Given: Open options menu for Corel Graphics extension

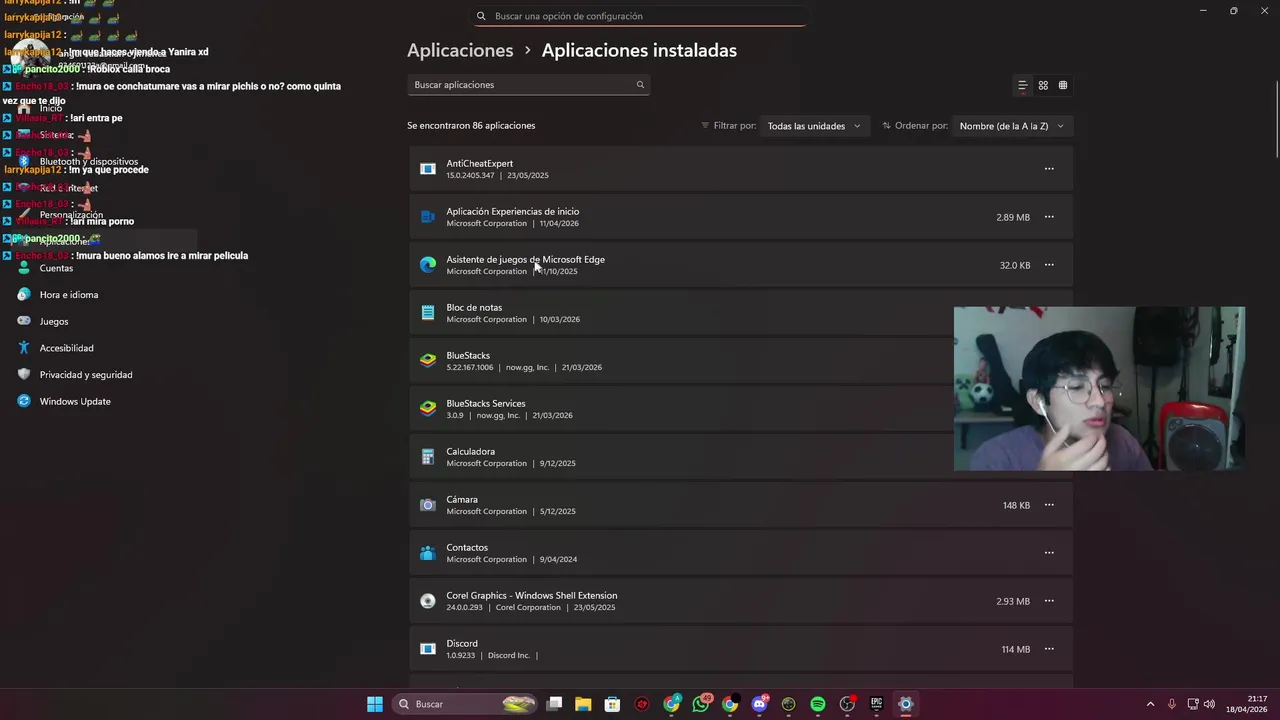Looking at the screenshot, I should click(x=1049, y=601).
